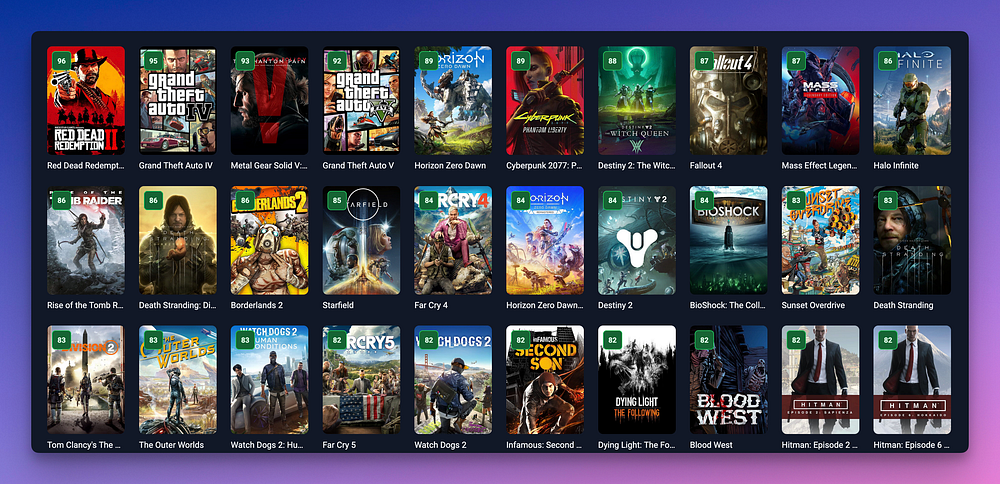Select the Starfield cover art
The height and width of the screenshot is (484, 1000).
362,240
